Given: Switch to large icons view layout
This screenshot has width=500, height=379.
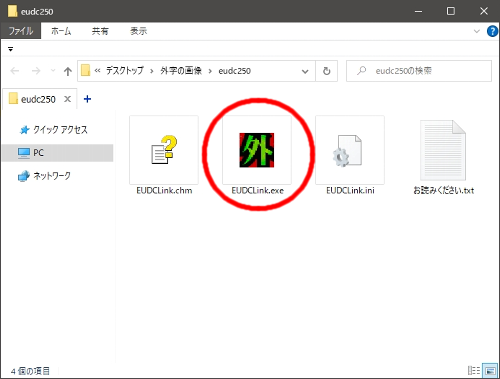Looking at the screenshot, I should pos(490,371).
